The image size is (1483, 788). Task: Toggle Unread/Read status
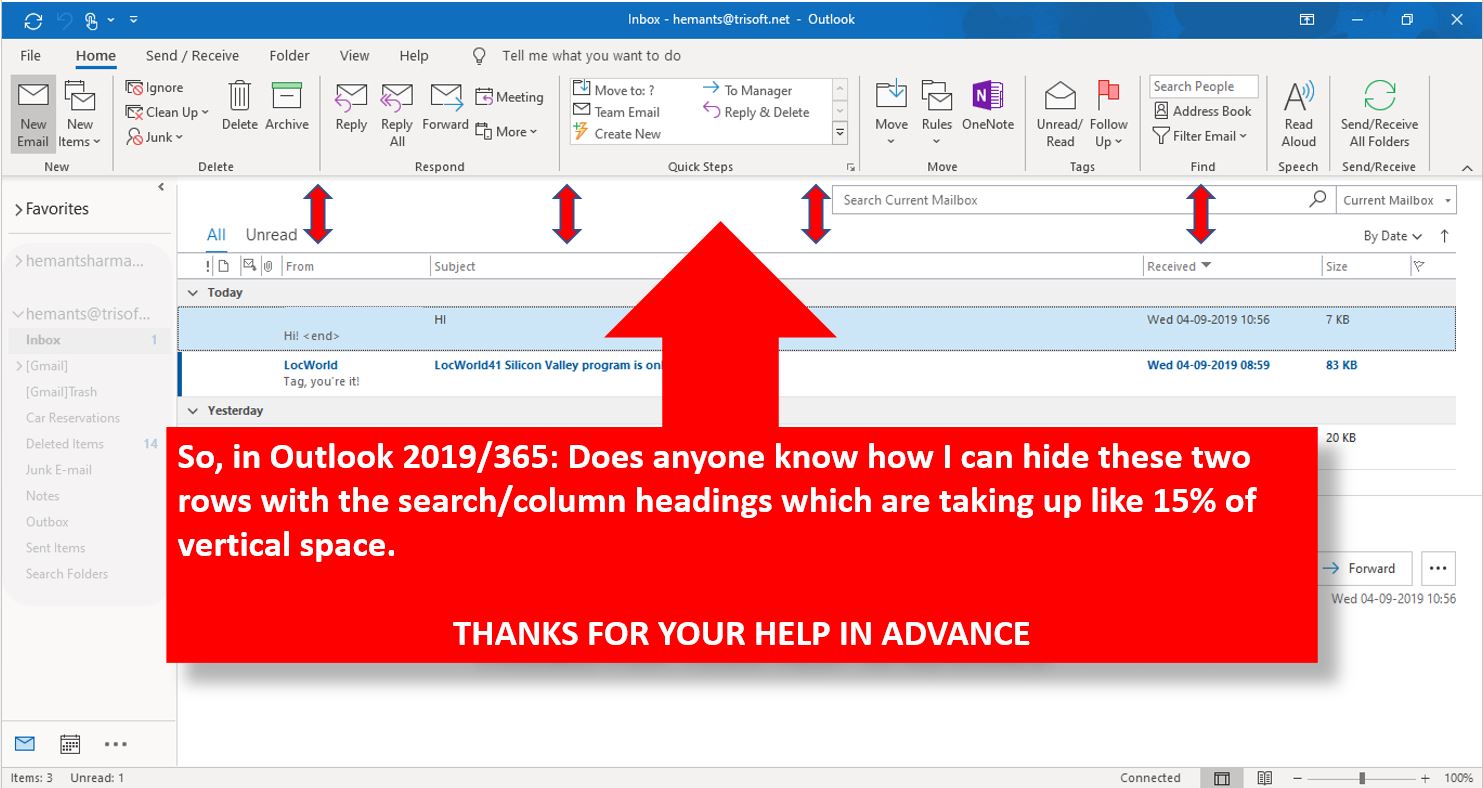[1060, 114]
